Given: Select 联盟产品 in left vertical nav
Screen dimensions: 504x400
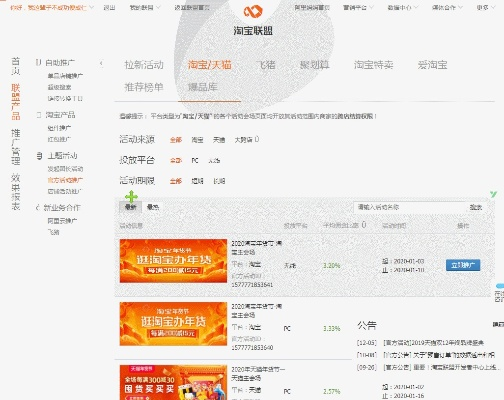Looking at the screenshot, I should point(16,102).
